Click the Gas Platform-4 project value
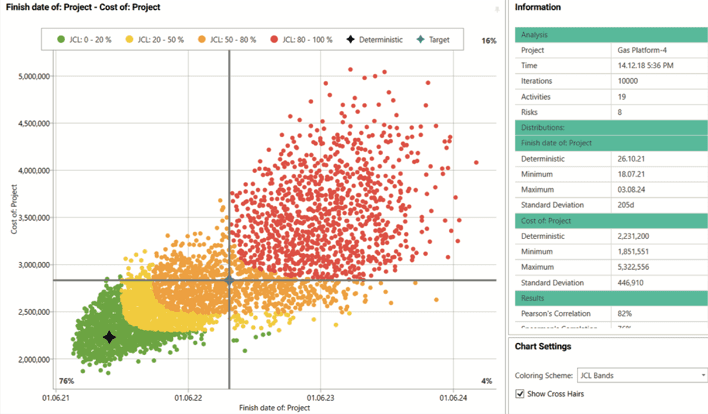The width and height of the screenshot is (708, 414). click(645, 50)
